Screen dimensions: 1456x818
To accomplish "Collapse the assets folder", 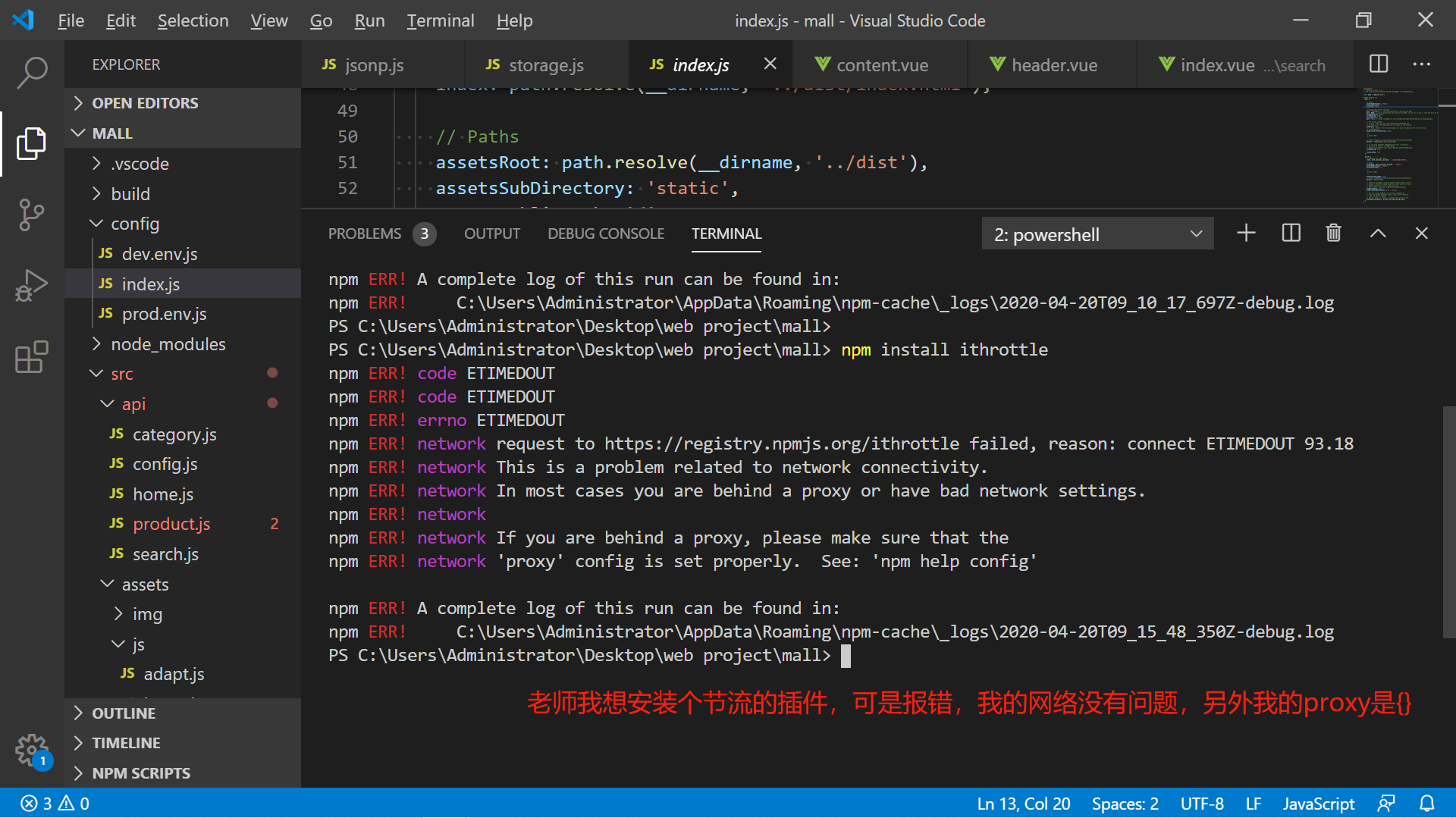I will click(183, 585).
